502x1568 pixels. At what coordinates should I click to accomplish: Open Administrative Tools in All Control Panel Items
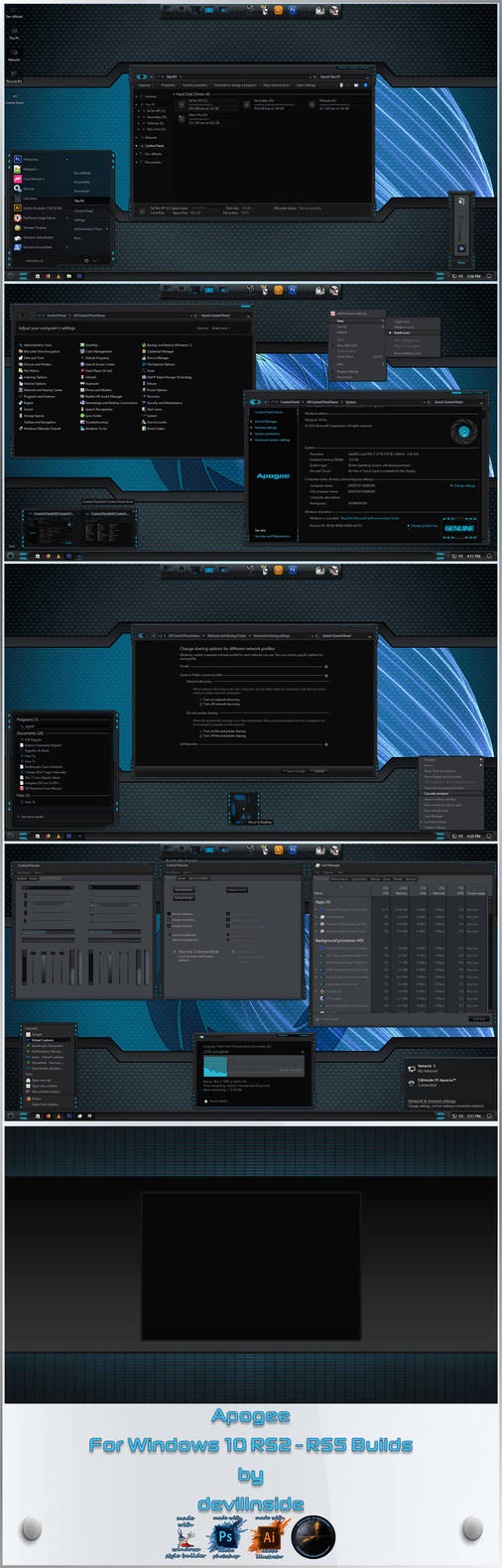click(x=36, y=345)
